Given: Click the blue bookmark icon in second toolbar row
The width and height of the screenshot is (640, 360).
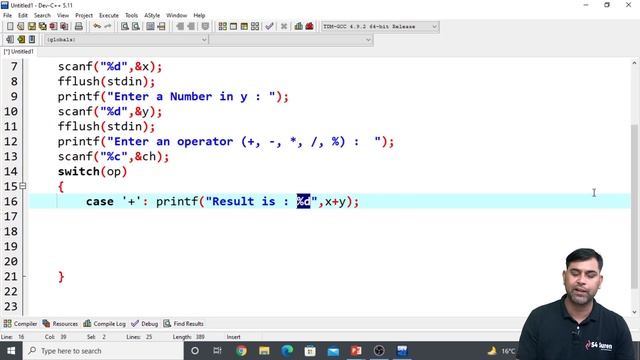Looking at the screenshot, I should (x=32, y=40).
